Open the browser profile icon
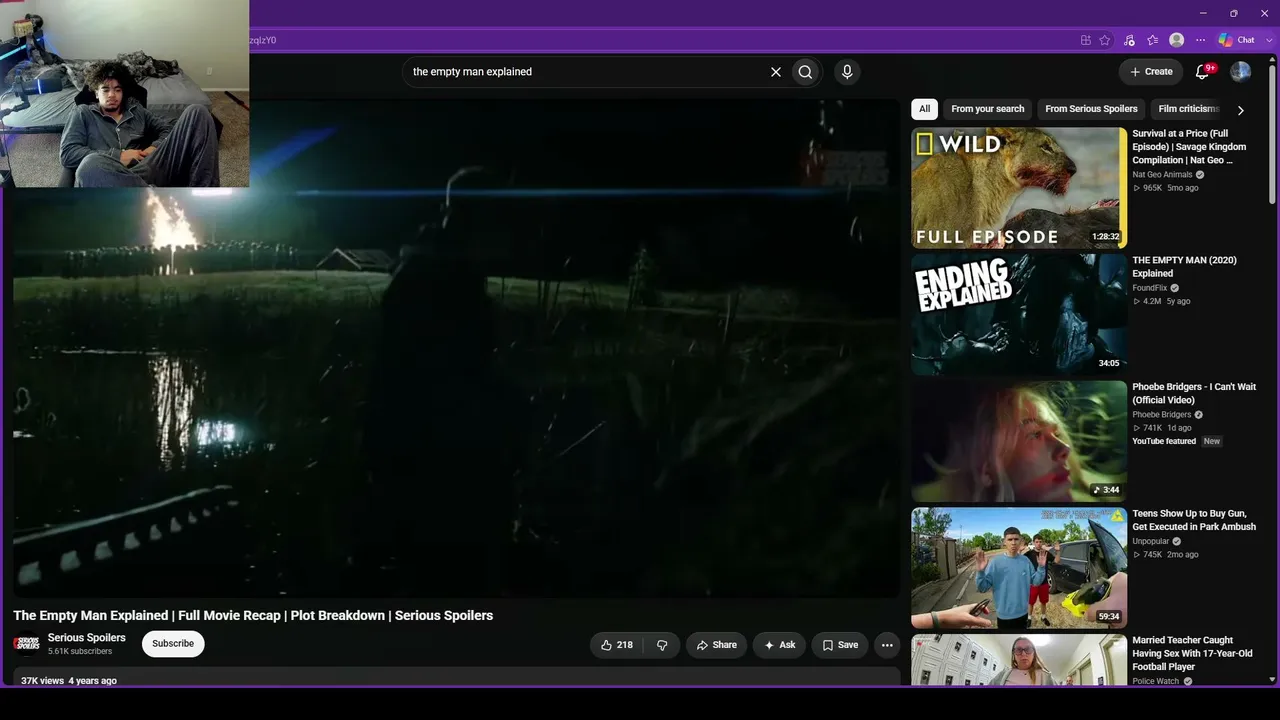1280x720 pixels. tap(1177, 40)
